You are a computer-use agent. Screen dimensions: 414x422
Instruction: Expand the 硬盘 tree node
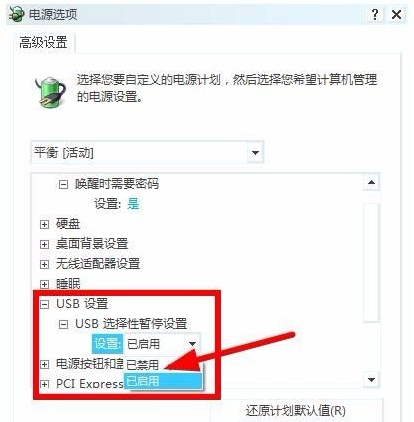click(44, 224)
